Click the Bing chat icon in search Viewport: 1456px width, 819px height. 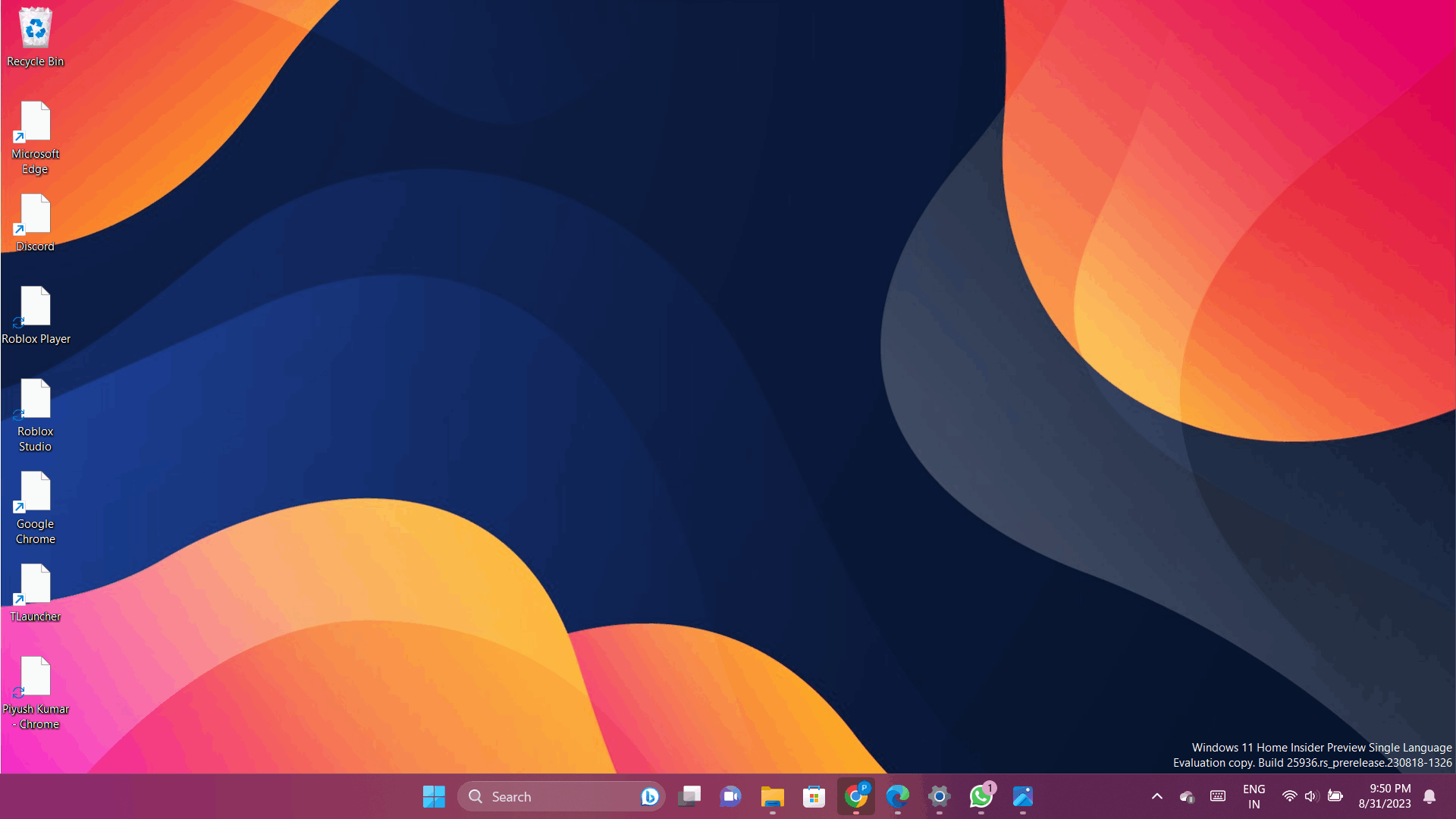649,796
